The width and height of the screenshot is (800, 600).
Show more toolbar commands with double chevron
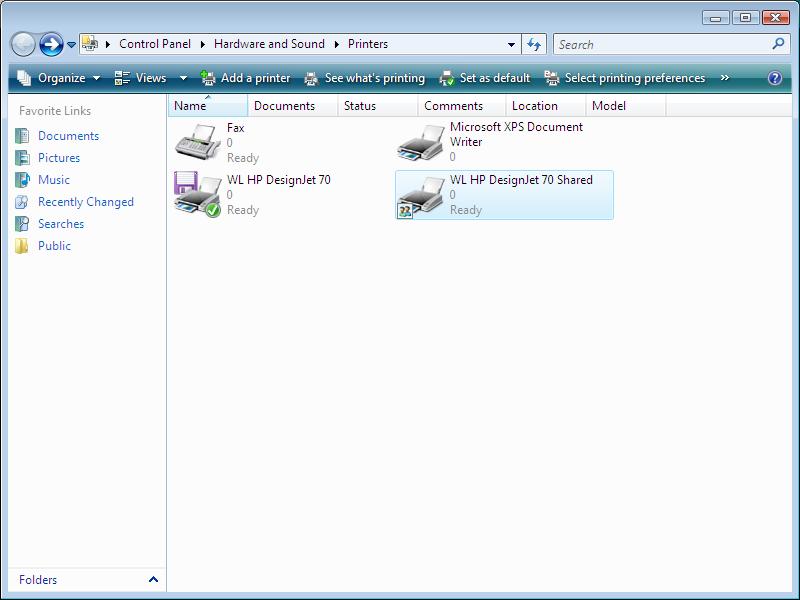(x=724, y=78)
